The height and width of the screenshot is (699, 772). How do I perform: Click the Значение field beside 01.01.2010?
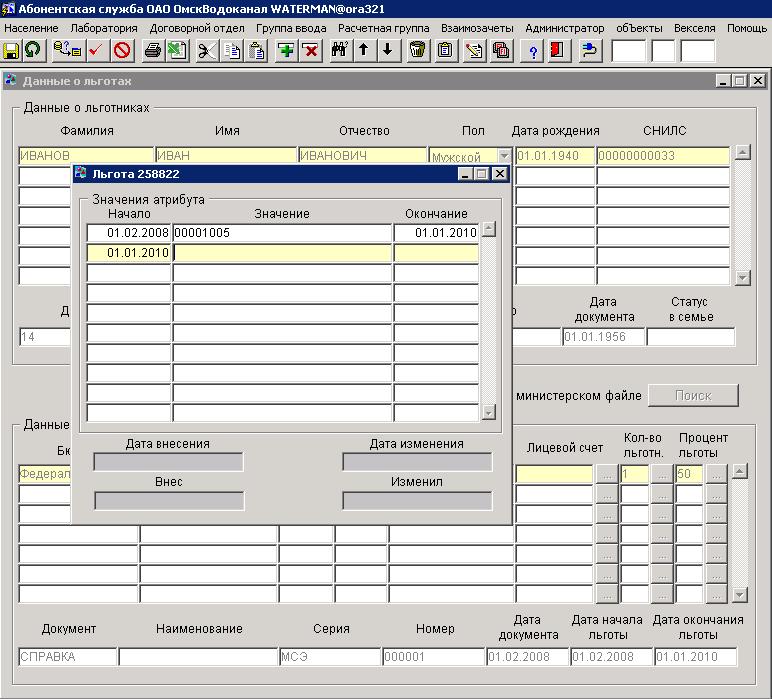[282, 253]
